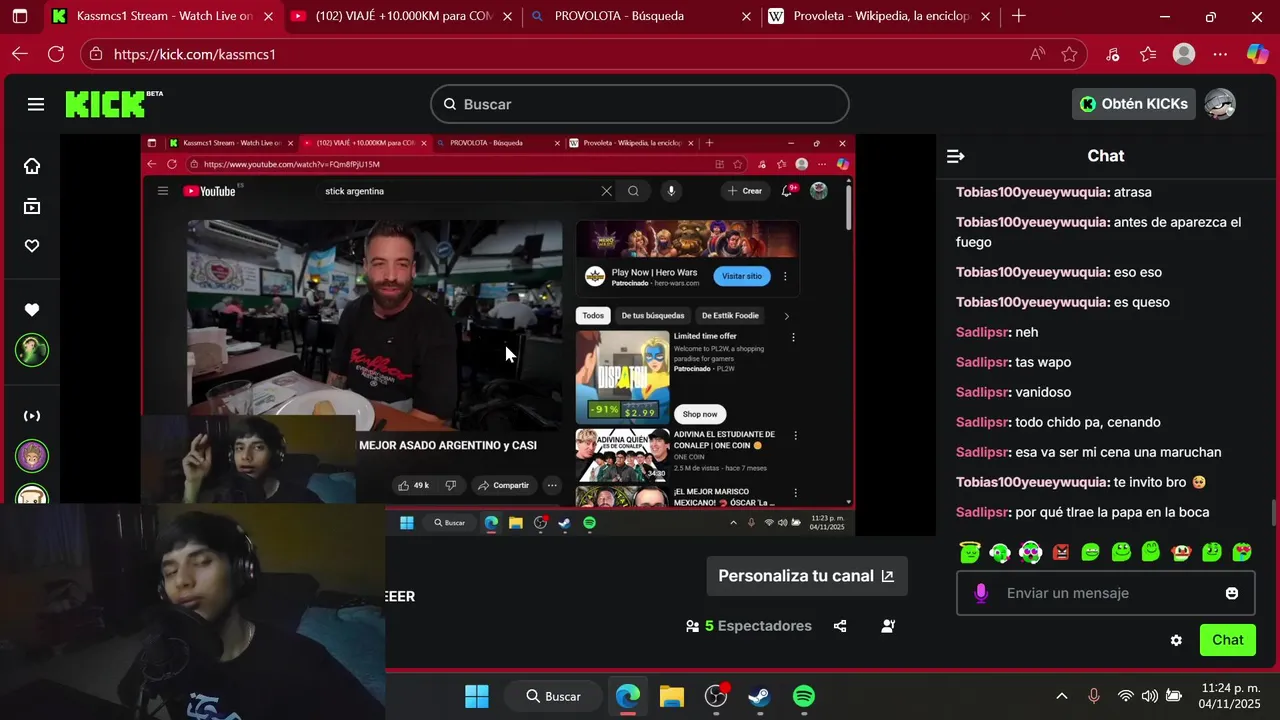Open the green-haired channel avatar in the sidebar
The height and width of the screenshot is (720, 1280).
[x=32, y=350]
